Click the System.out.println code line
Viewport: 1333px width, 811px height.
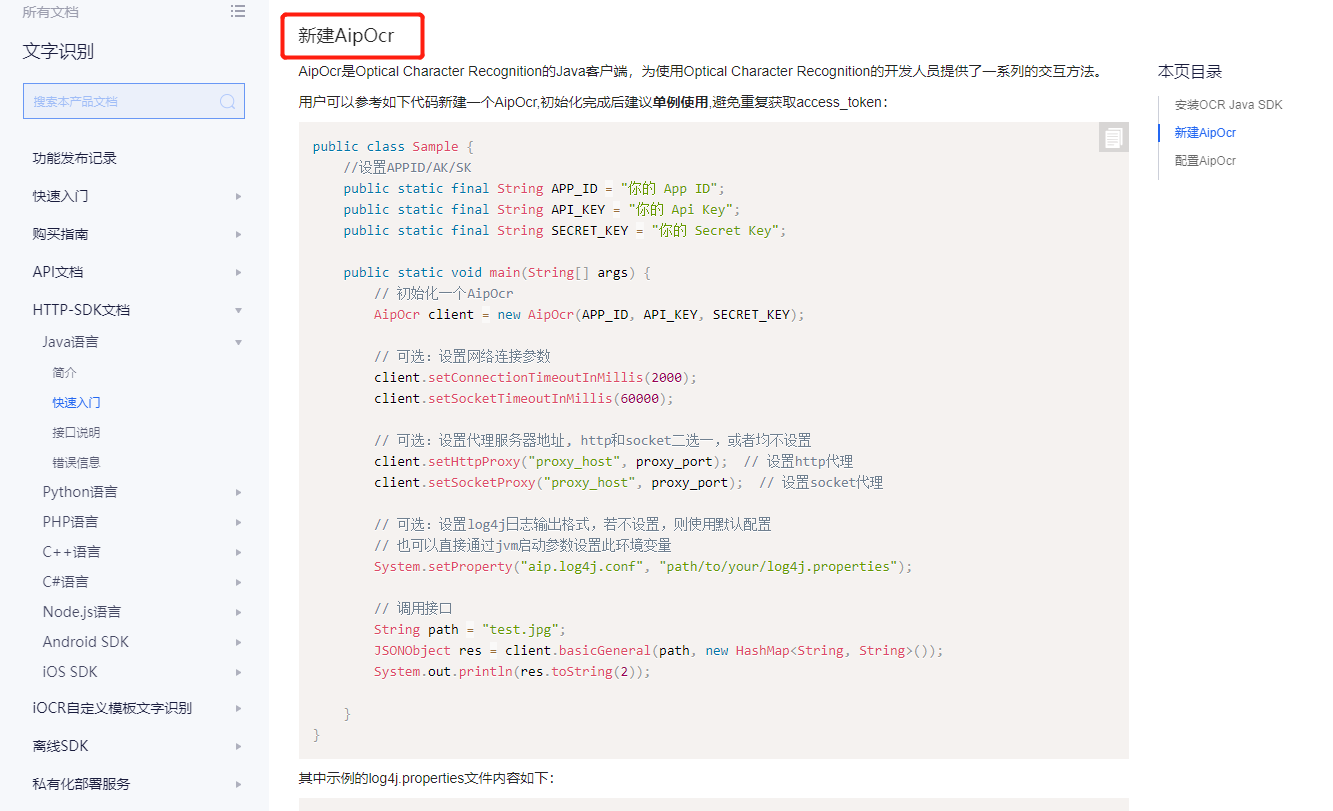click(512, 672)
